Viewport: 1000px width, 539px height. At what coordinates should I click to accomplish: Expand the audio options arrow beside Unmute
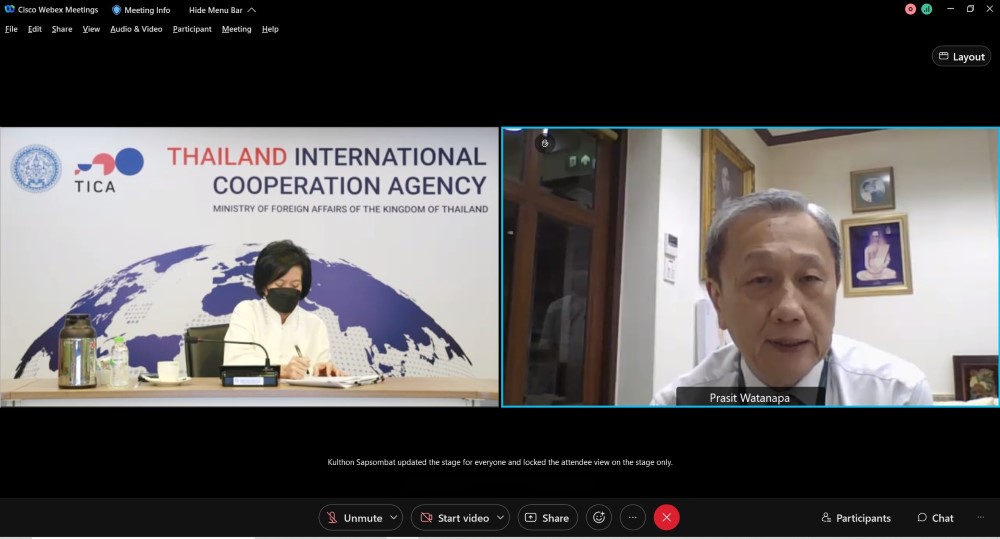click(x=394, y=517)
